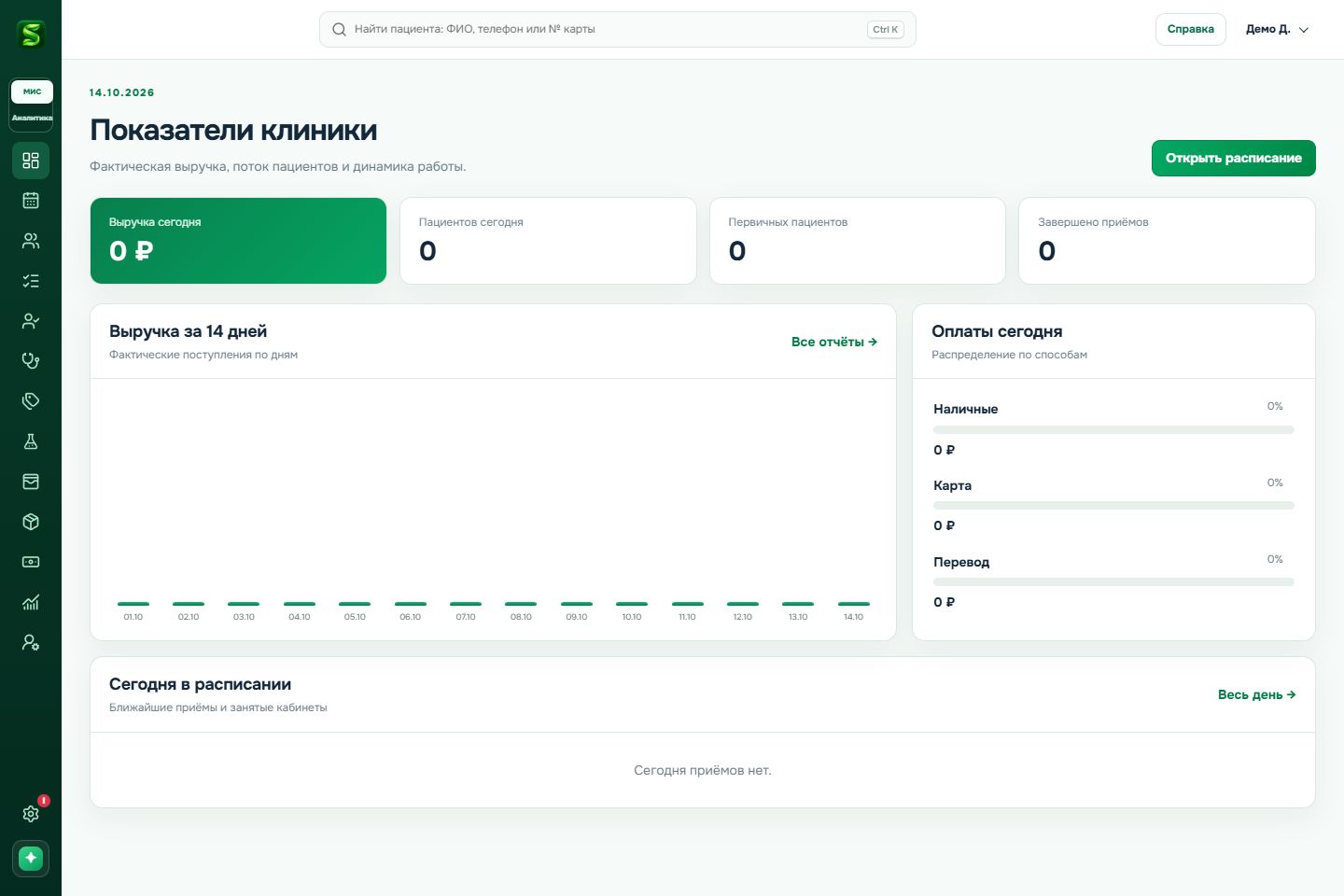
Task: Open the banknote cash icon in sidebar
Action: point(31,562)
